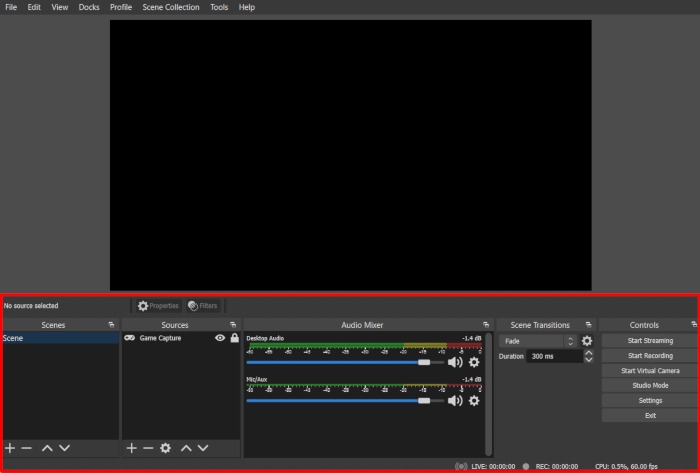700x473 pixels.
Task: Enable Studio Mode
Action: (650, 386)
